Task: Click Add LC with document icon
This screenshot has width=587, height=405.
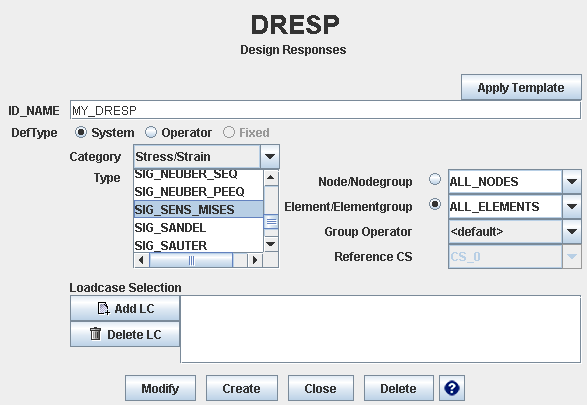Action: (x=125, y=308)
